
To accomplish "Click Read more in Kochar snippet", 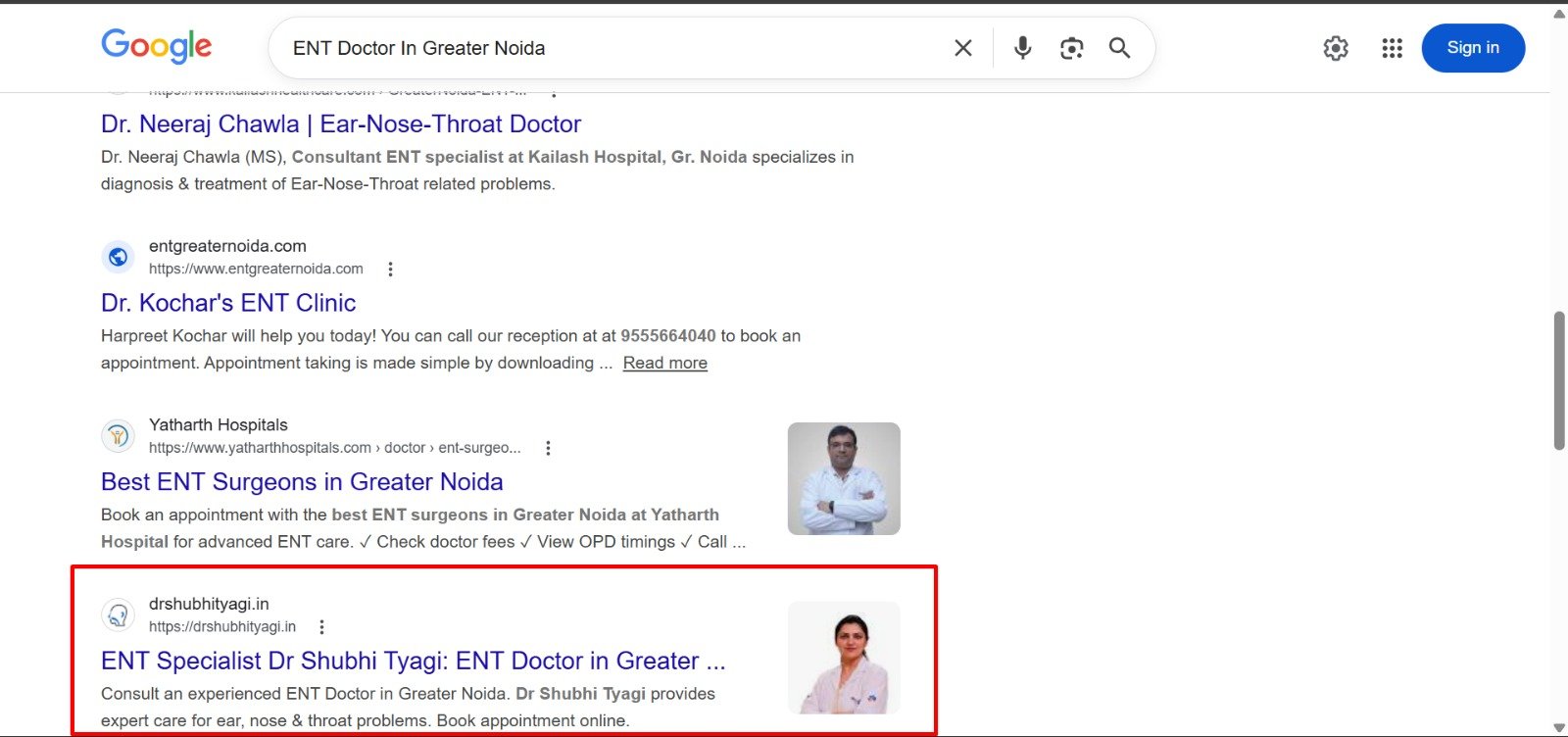I will click(x=664, y=364).
